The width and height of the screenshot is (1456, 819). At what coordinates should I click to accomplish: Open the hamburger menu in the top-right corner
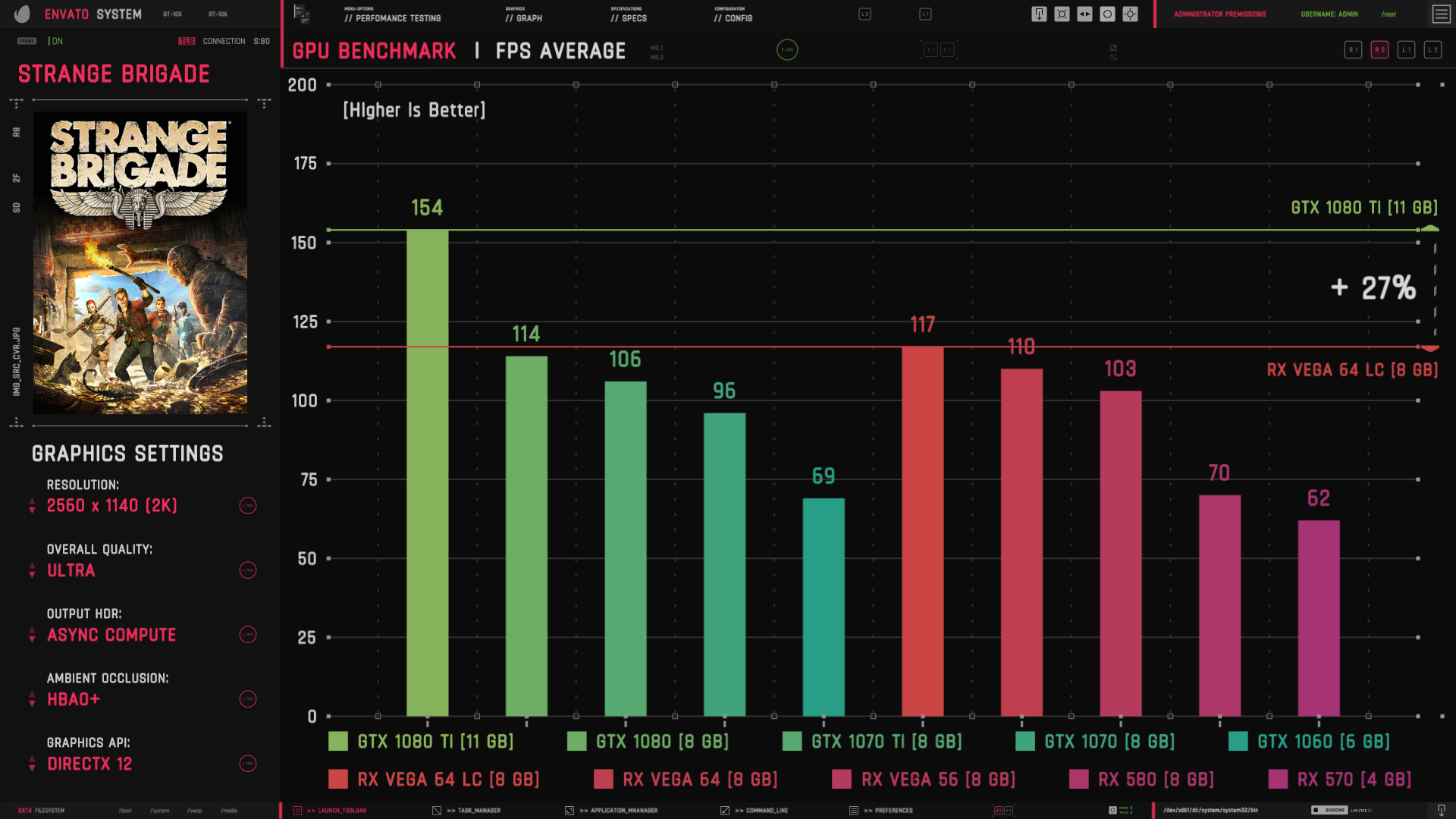pyautogui.click(x=1440, y=14)
